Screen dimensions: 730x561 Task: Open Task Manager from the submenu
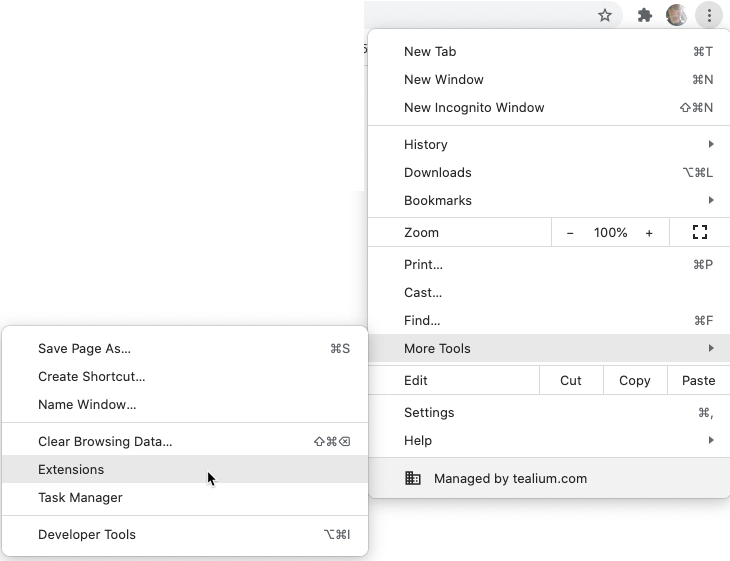click(x=80, y=497)
